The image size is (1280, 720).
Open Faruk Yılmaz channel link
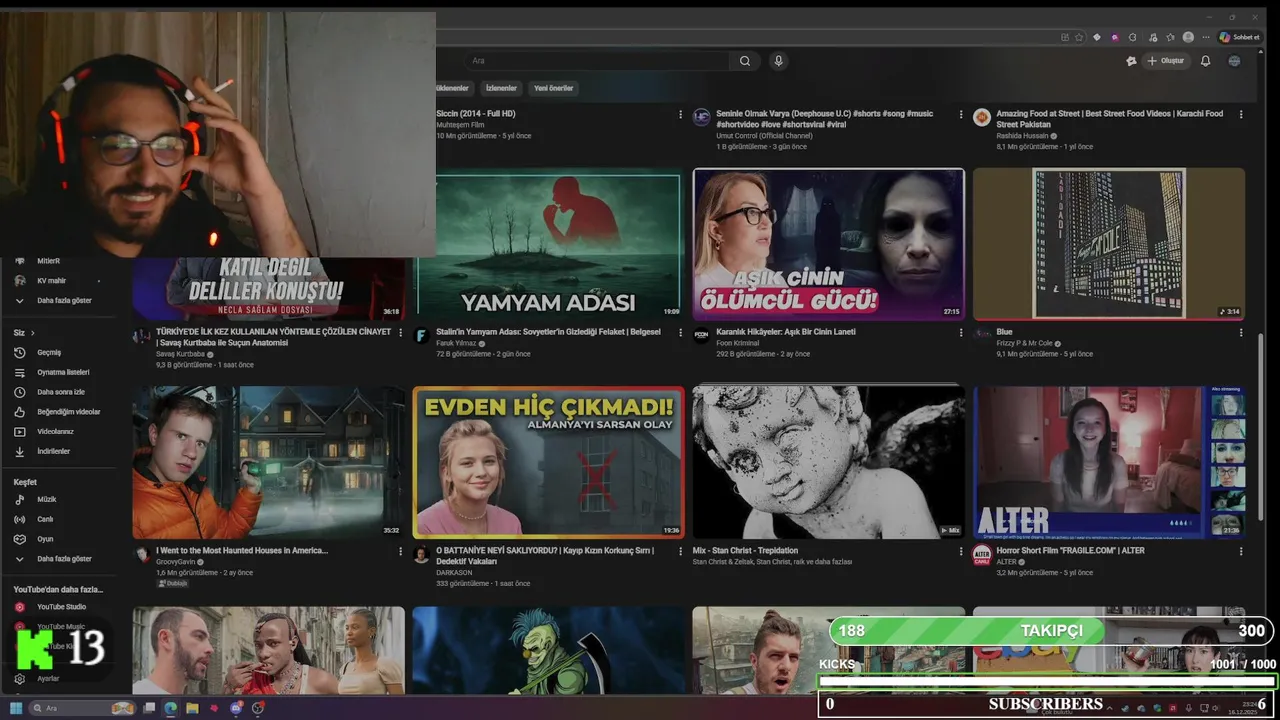456,343
